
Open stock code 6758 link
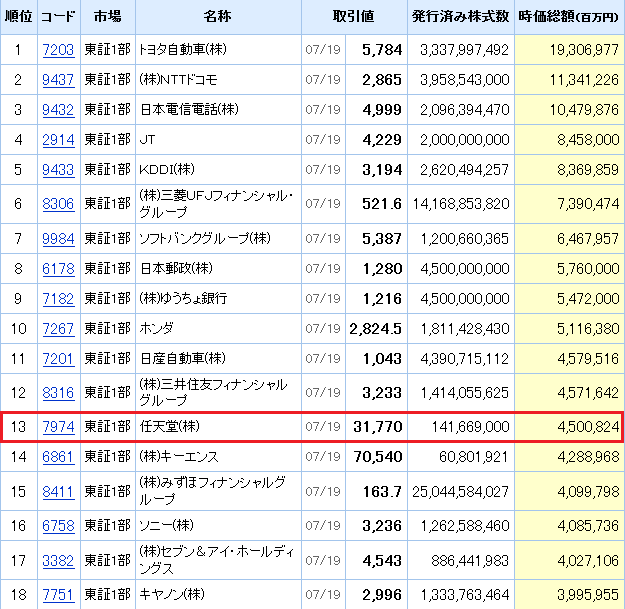click(58, 526)
